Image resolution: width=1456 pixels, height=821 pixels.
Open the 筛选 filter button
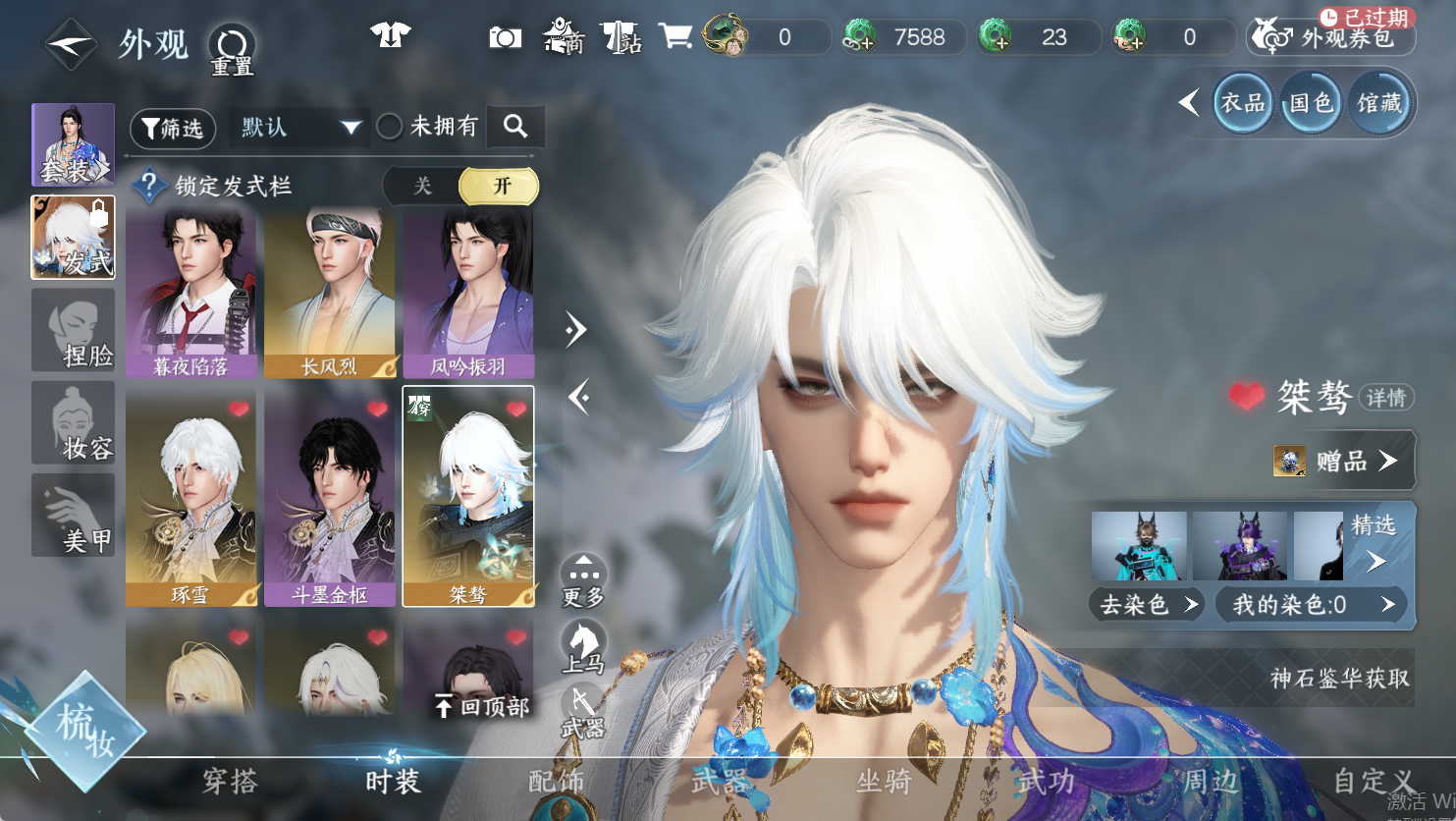pos(173,128)
